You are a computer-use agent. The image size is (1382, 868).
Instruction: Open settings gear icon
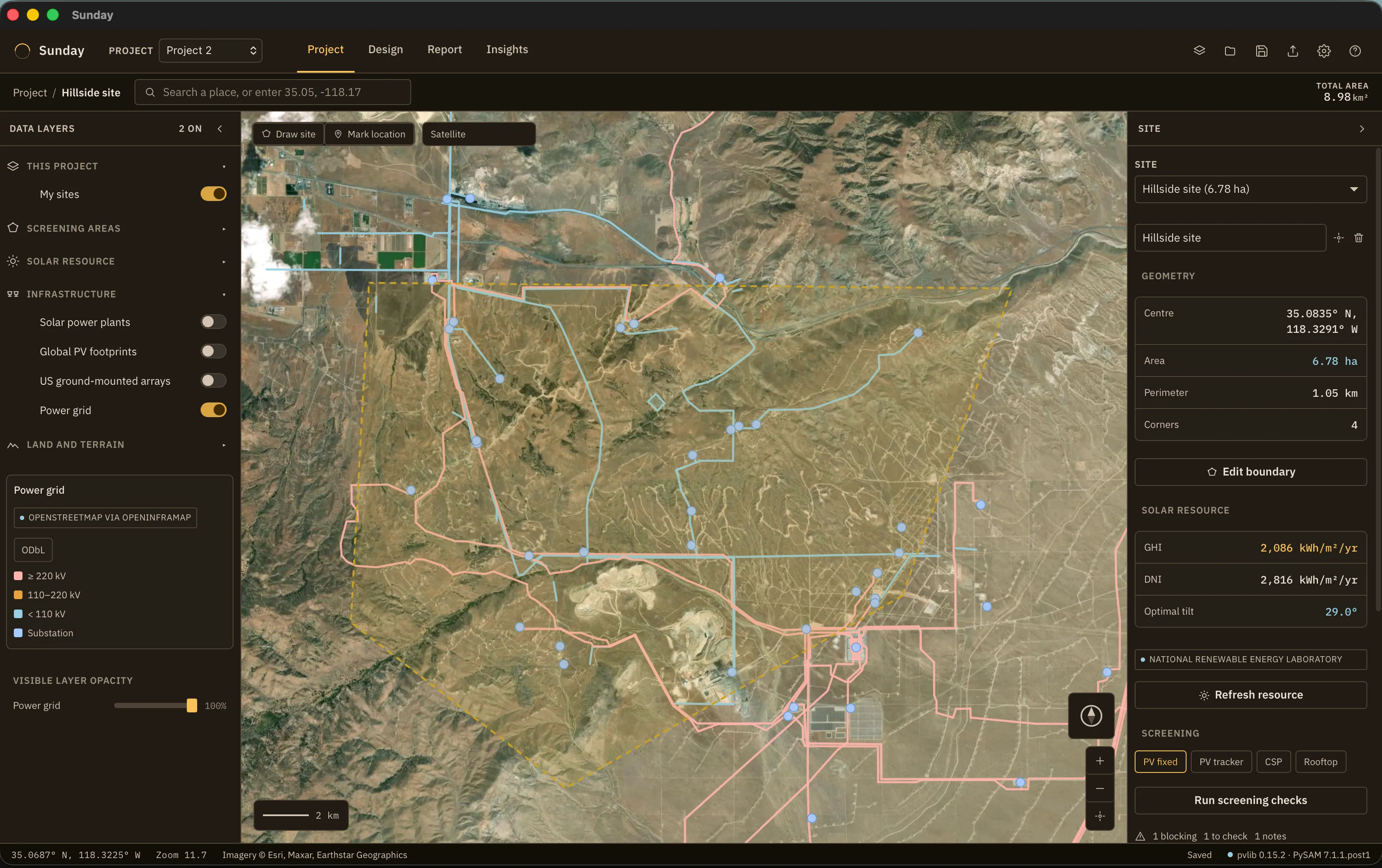point(1324,51)
